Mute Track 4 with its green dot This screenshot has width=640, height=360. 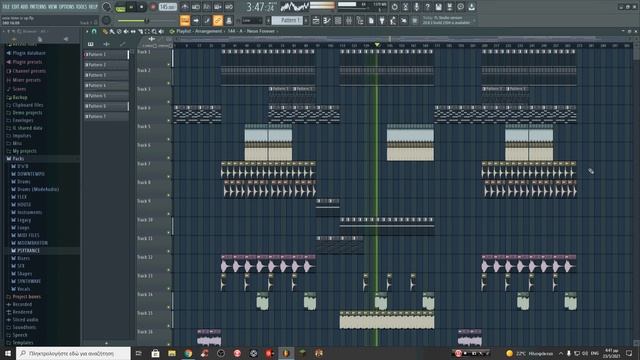tap(169, 120)
